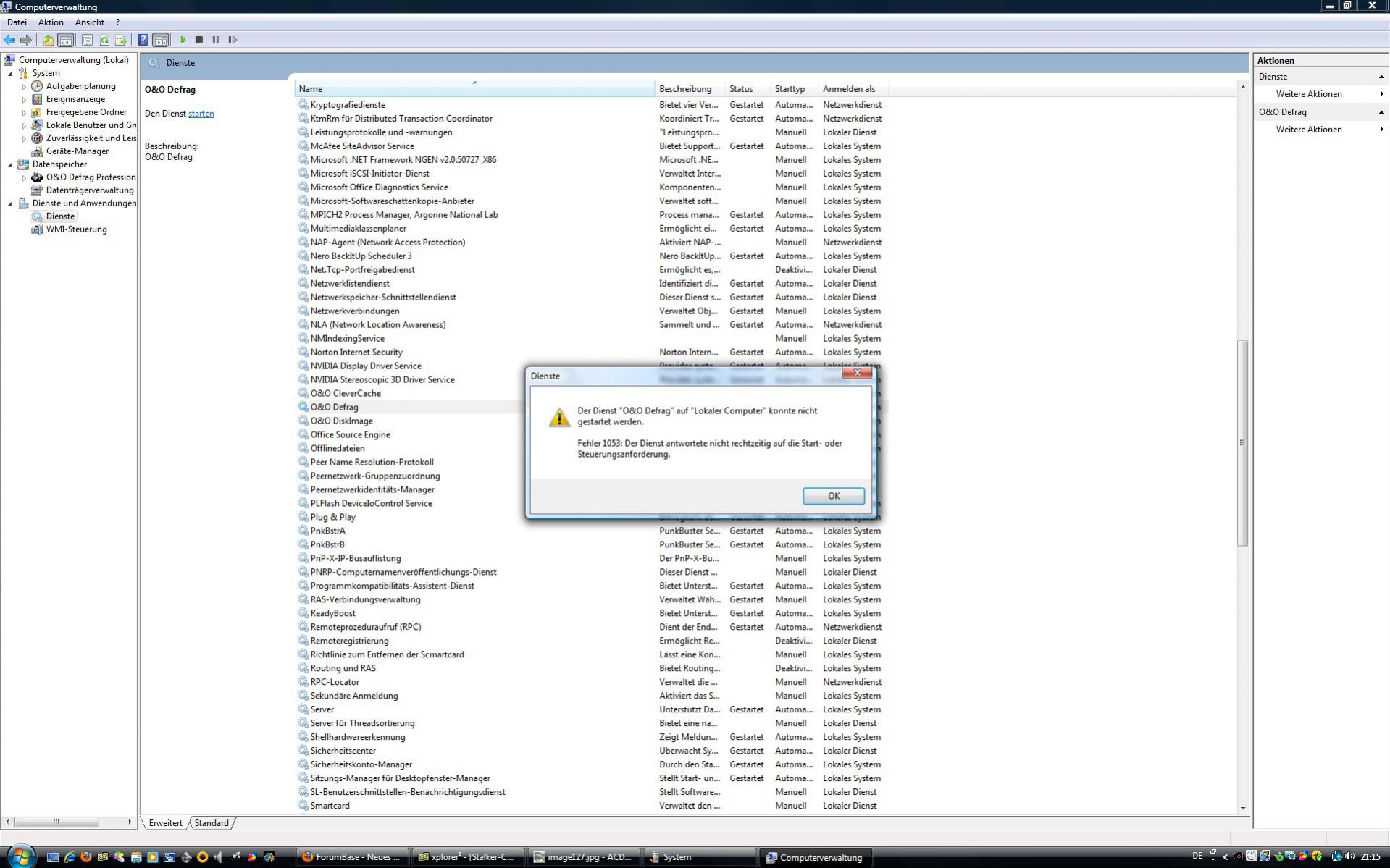Click the blue Help question mark icon
The height and width of the screenshot is (868, 1390).
point(143,40)
